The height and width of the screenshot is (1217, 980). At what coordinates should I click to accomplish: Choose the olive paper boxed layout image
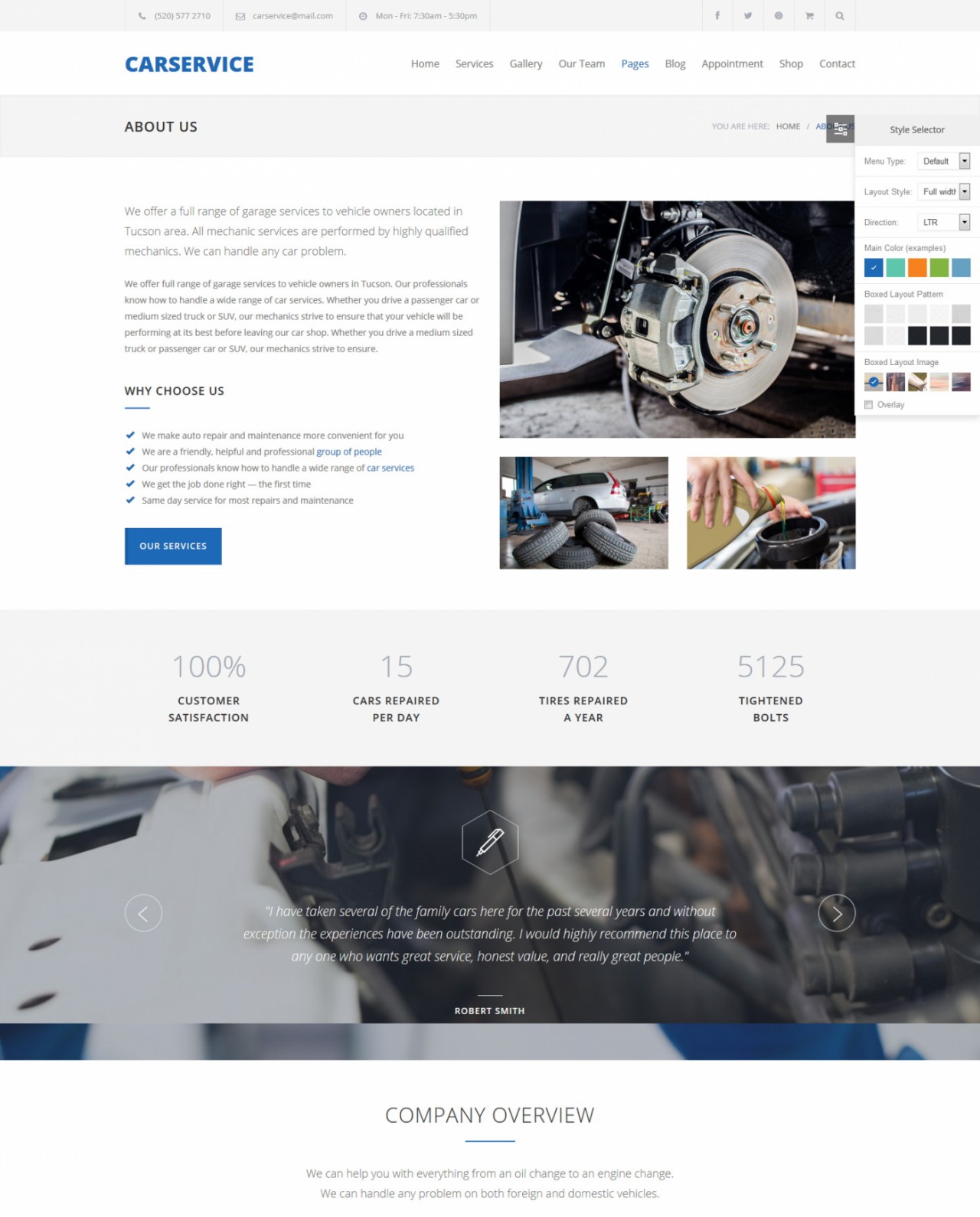[x=917, y=381]
